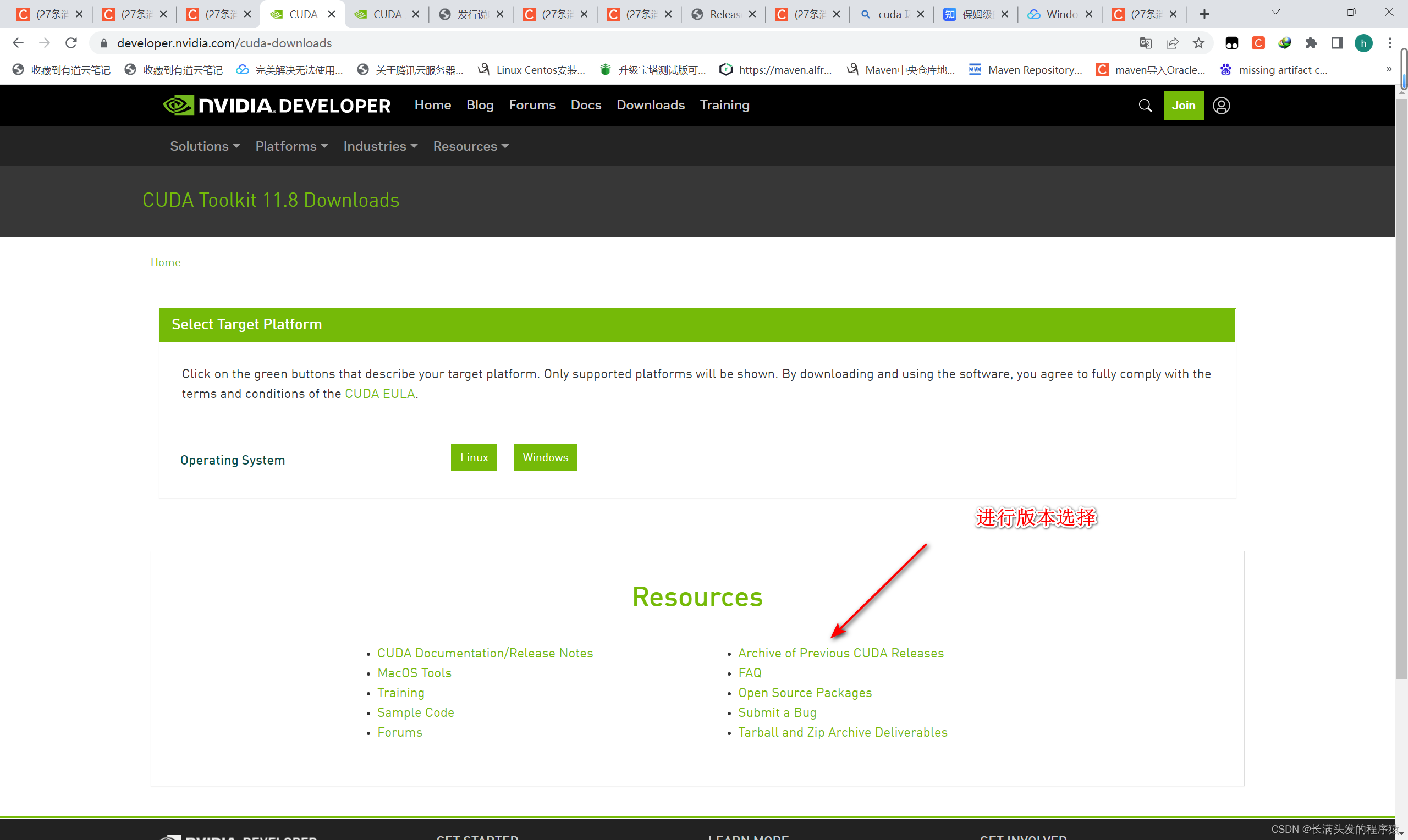Open Submit a Bug link
Viewport: 1408px width, 840px height.
777,712
